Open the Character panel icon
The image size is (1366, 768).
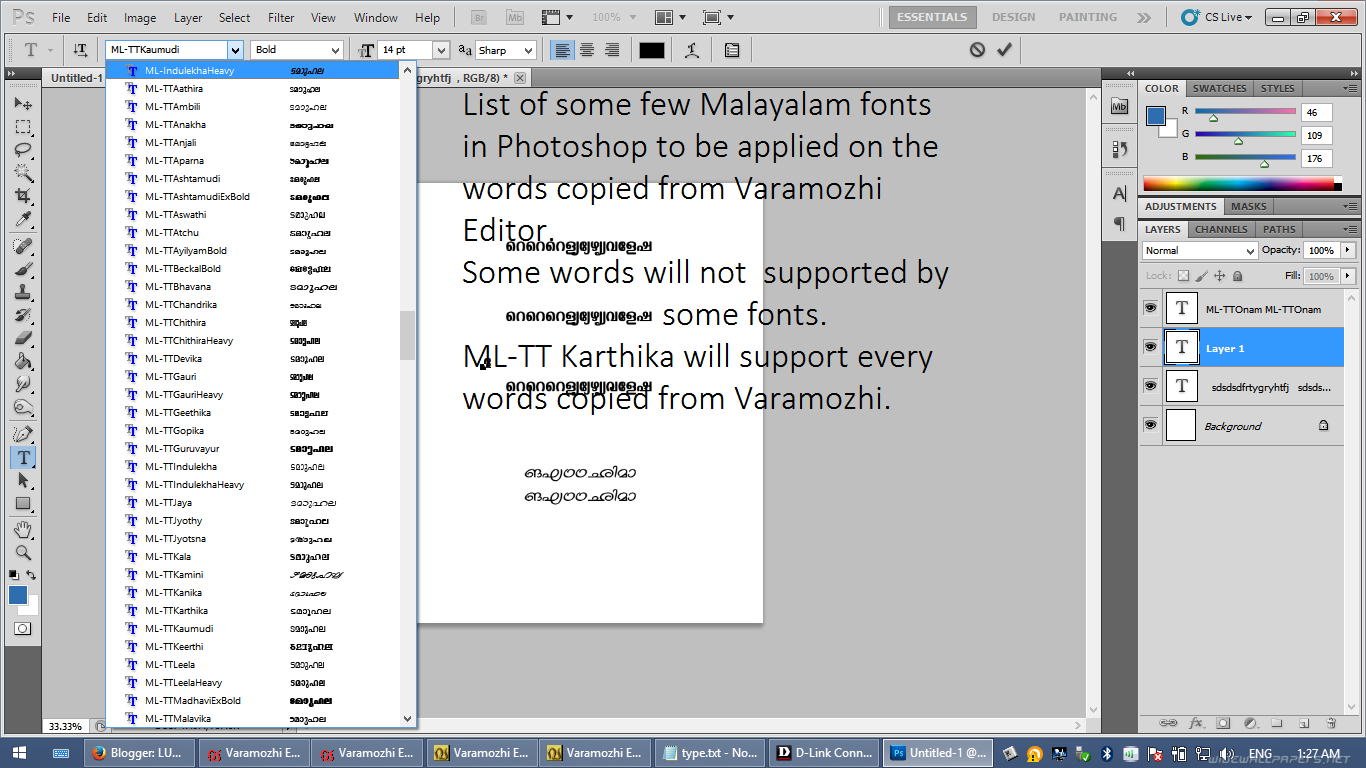point(1119,193)
